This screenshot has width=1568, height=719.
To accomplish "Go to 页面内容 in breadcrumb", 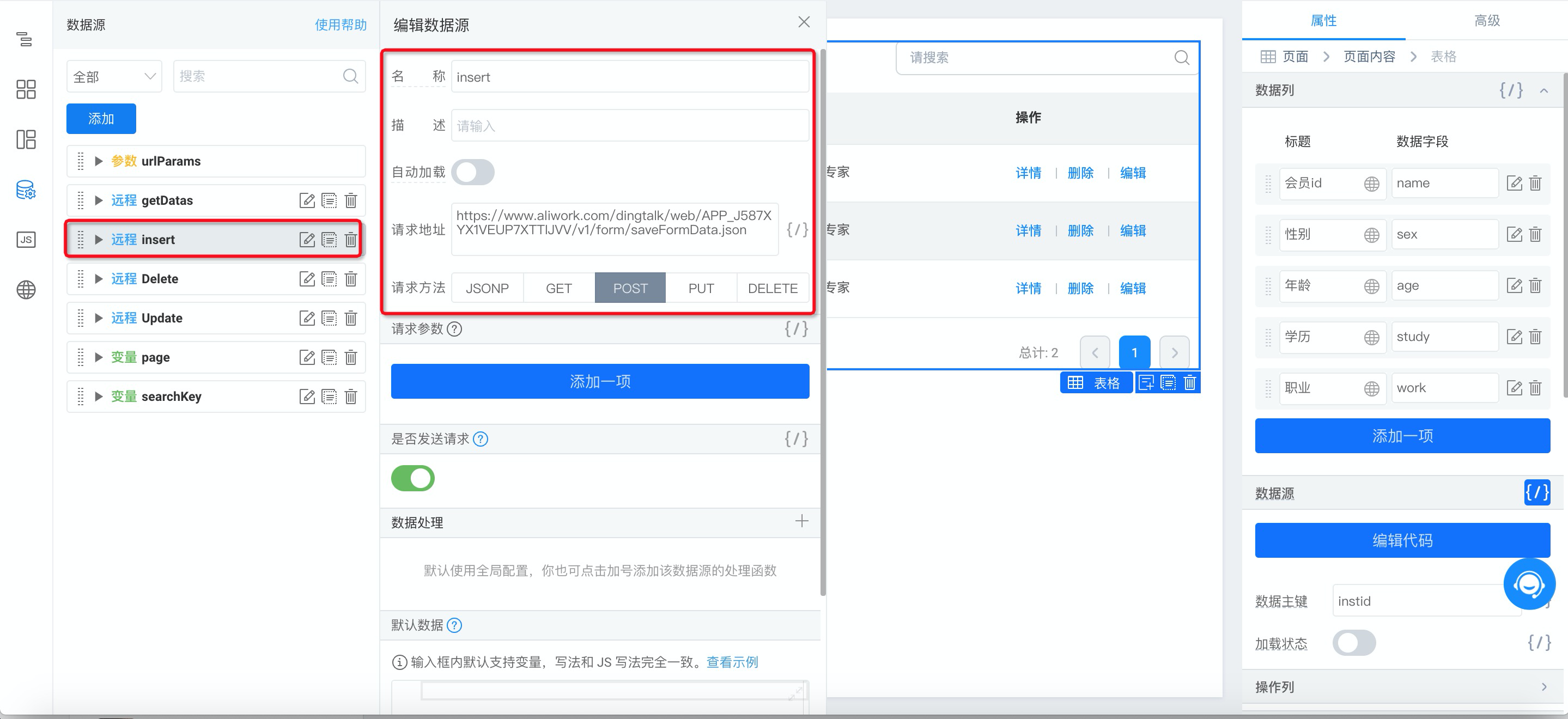I will [1369, 57].
